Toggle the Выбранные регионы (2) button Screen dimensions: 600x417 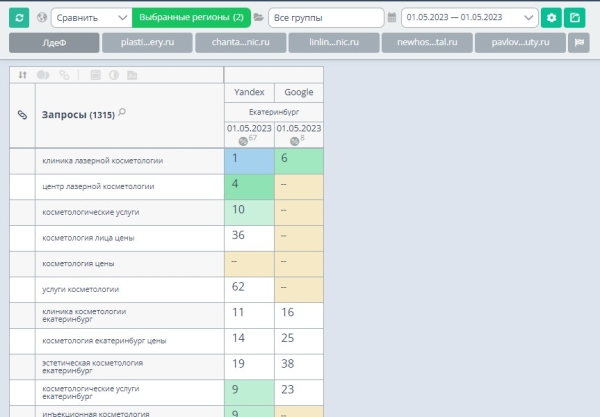pos(191,17)
